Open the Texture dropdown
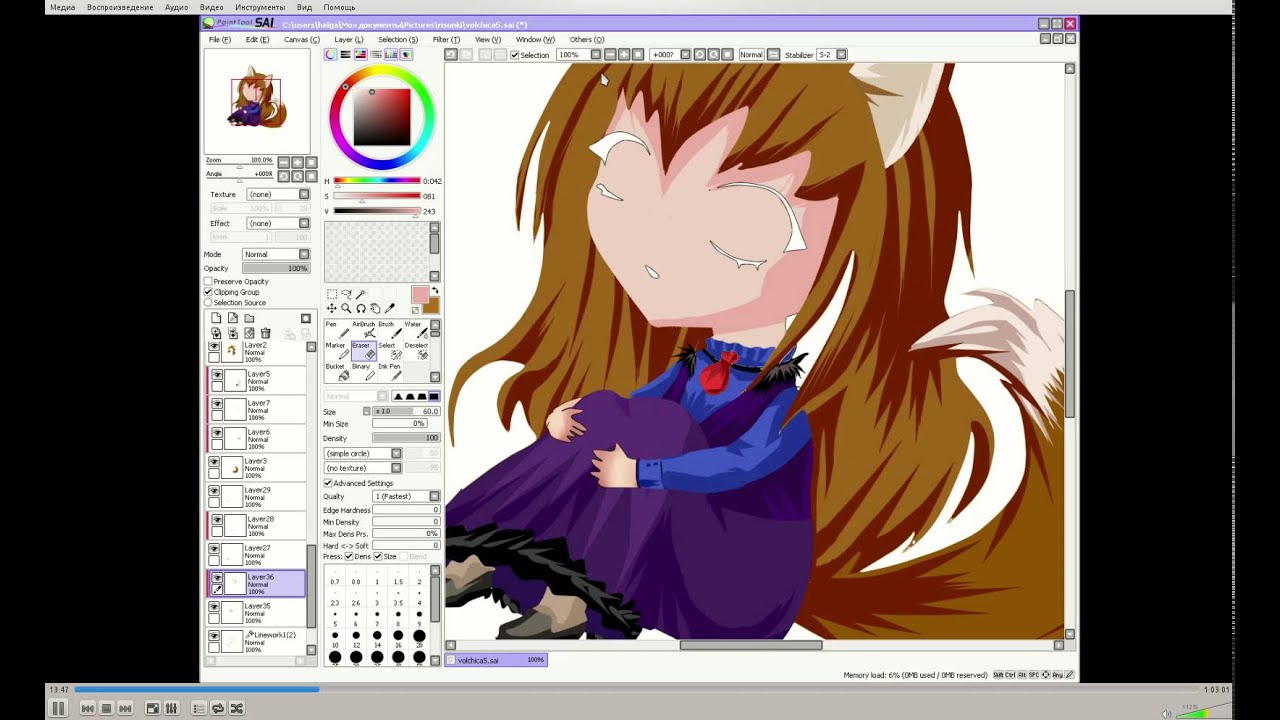 click(x=277, y=194)
